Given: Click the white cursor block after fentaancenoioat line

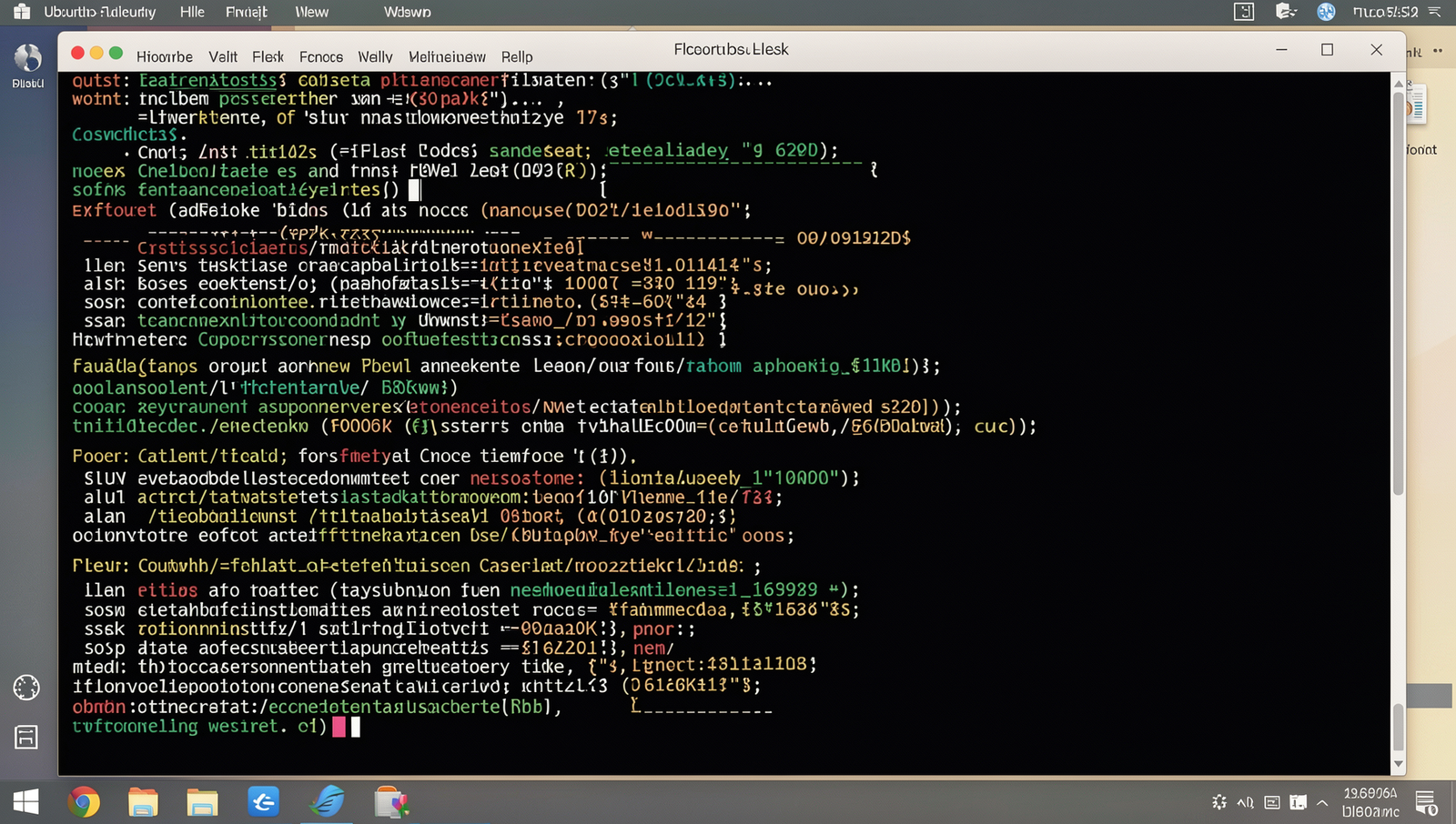Looking at the screenshot, I should tap(414, 190).
